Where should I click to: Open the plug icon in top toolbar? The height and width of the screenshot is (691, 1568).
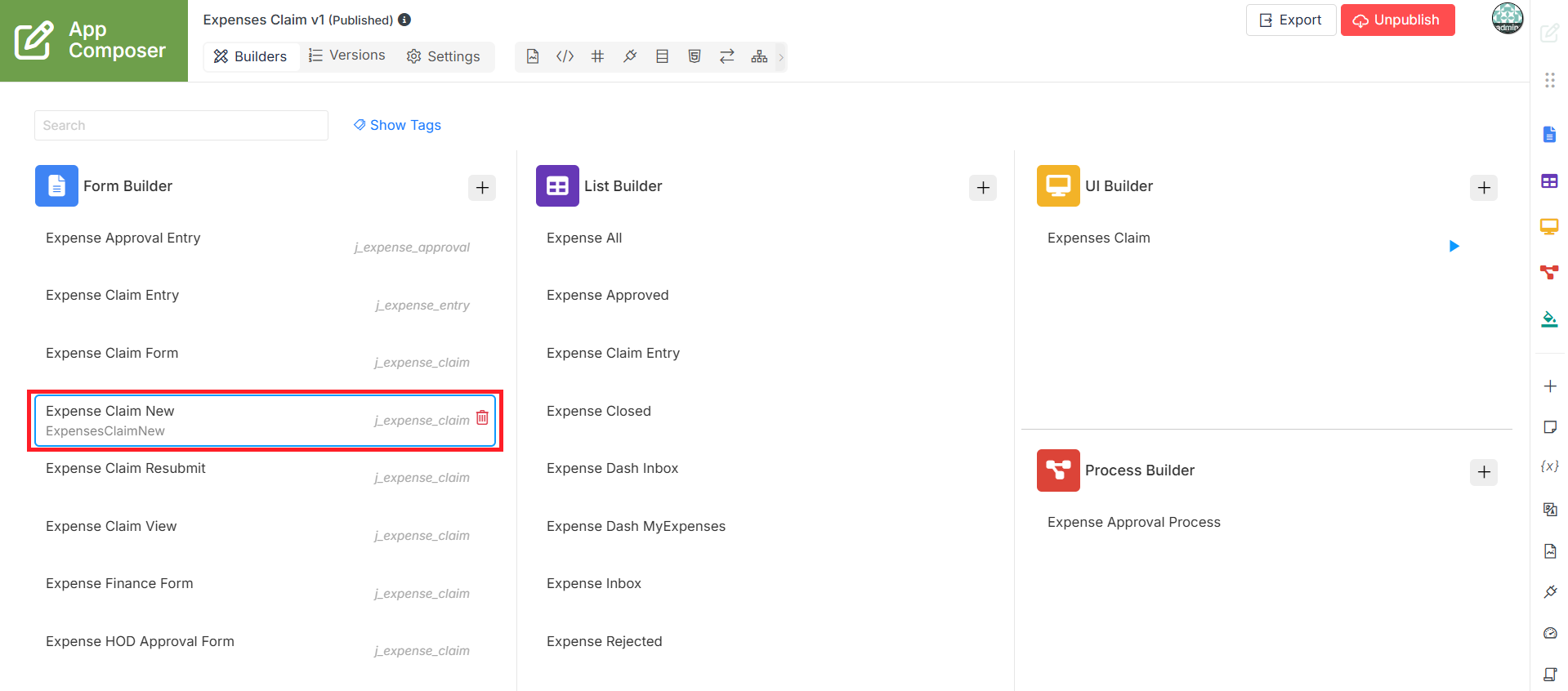point(630,56)
